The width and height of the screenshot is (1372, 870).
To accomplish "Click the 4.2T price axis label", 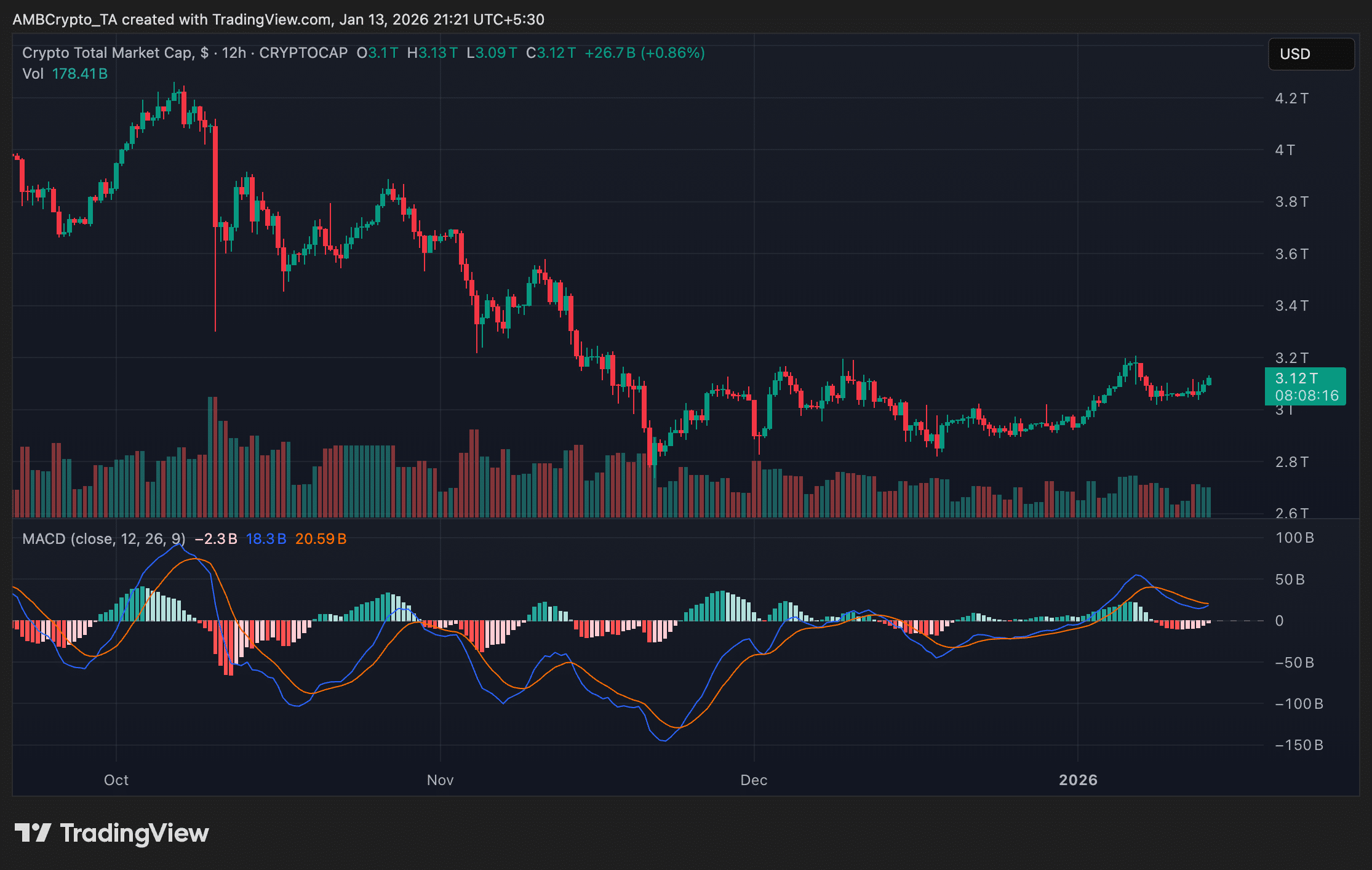I will [x=1291, y=98].
